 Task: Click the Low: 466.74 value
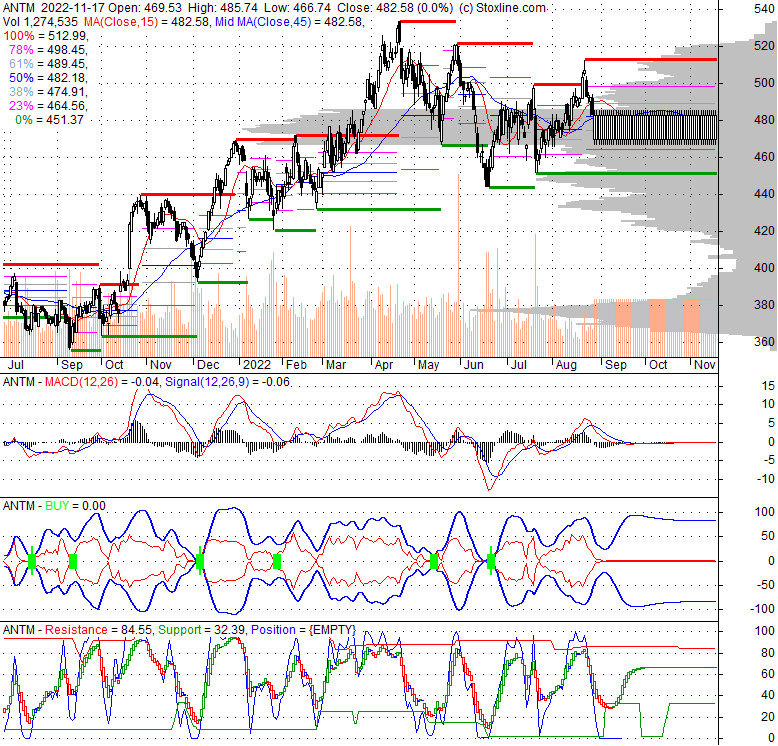(x=297, y=8)
